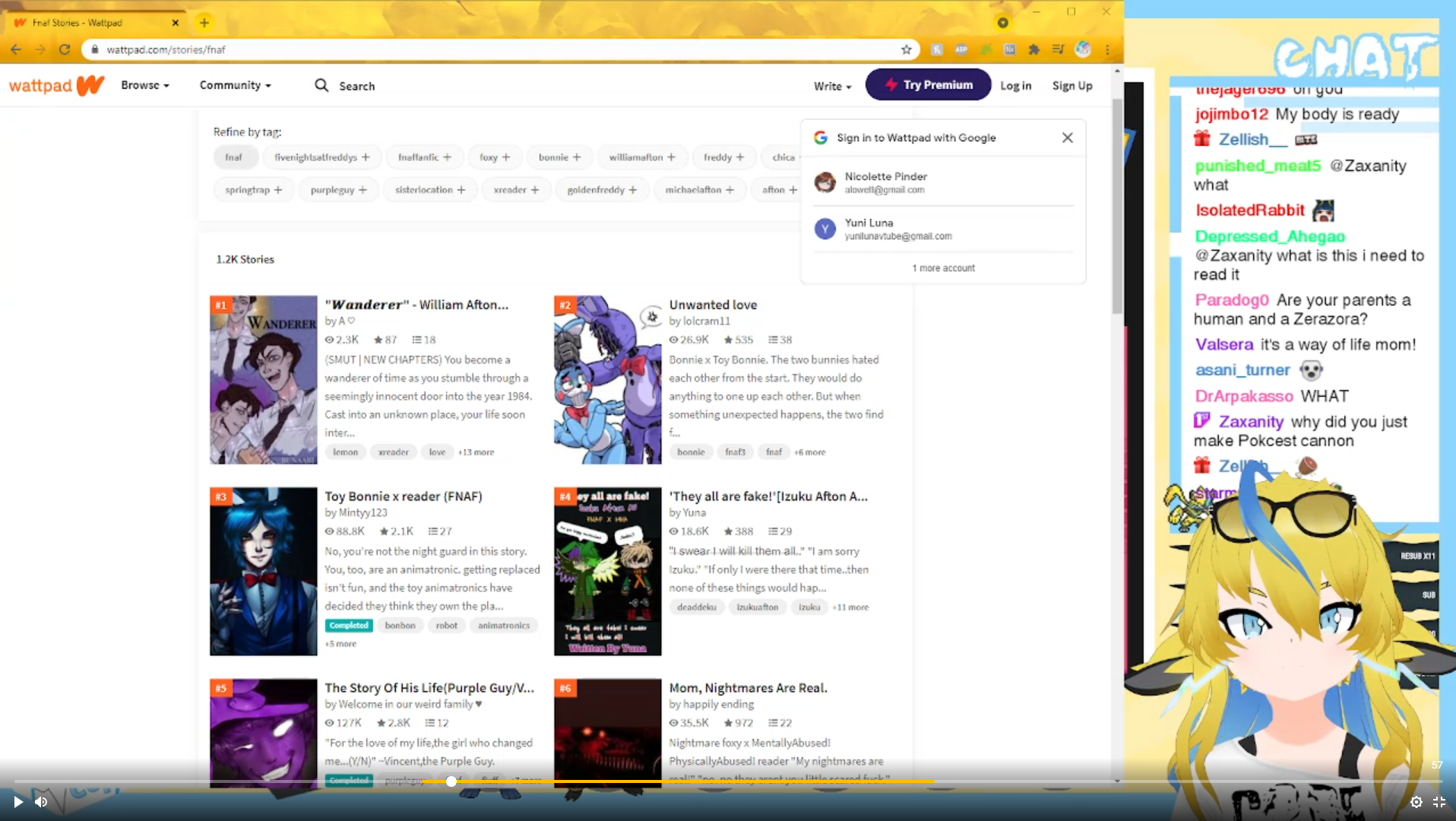Click Try Premium button
Viewport: 1456px width, 821px height.
[928, 84]
